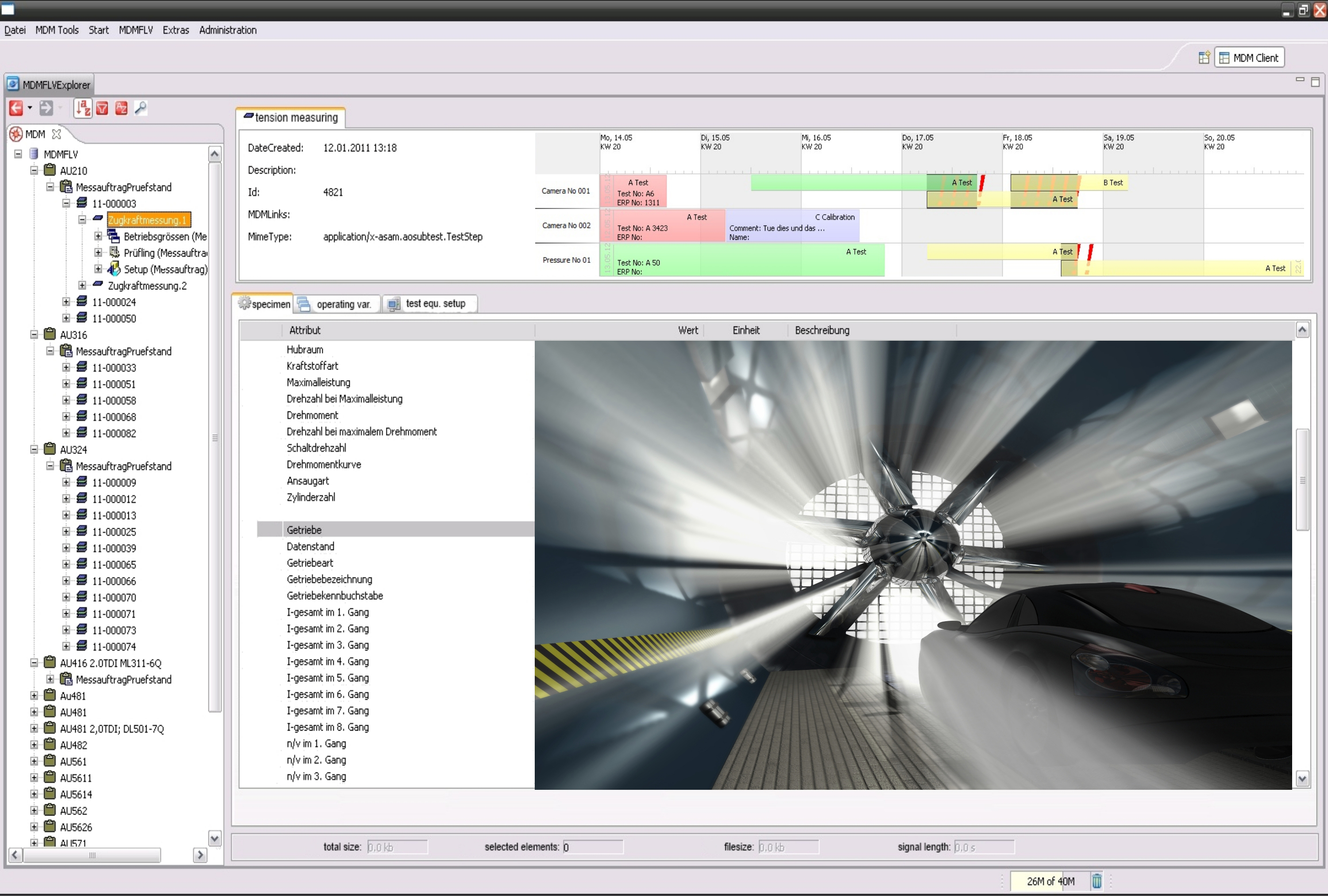Click the 26M of 40M heap status bar

[x=1050, y=881]
